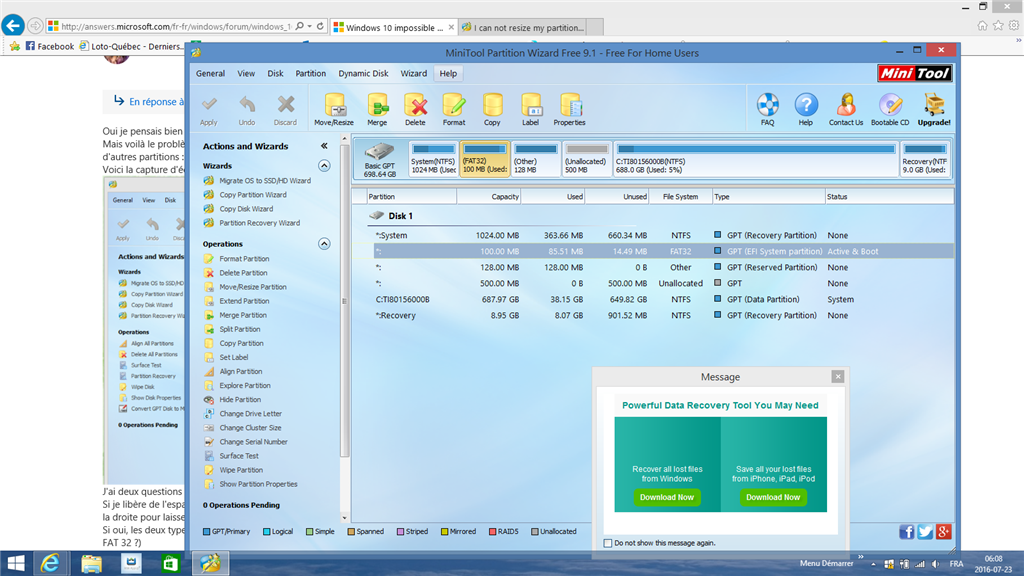Choose Move/Resize Partition operation
The image size is (1024, 576).
[246, 287]
